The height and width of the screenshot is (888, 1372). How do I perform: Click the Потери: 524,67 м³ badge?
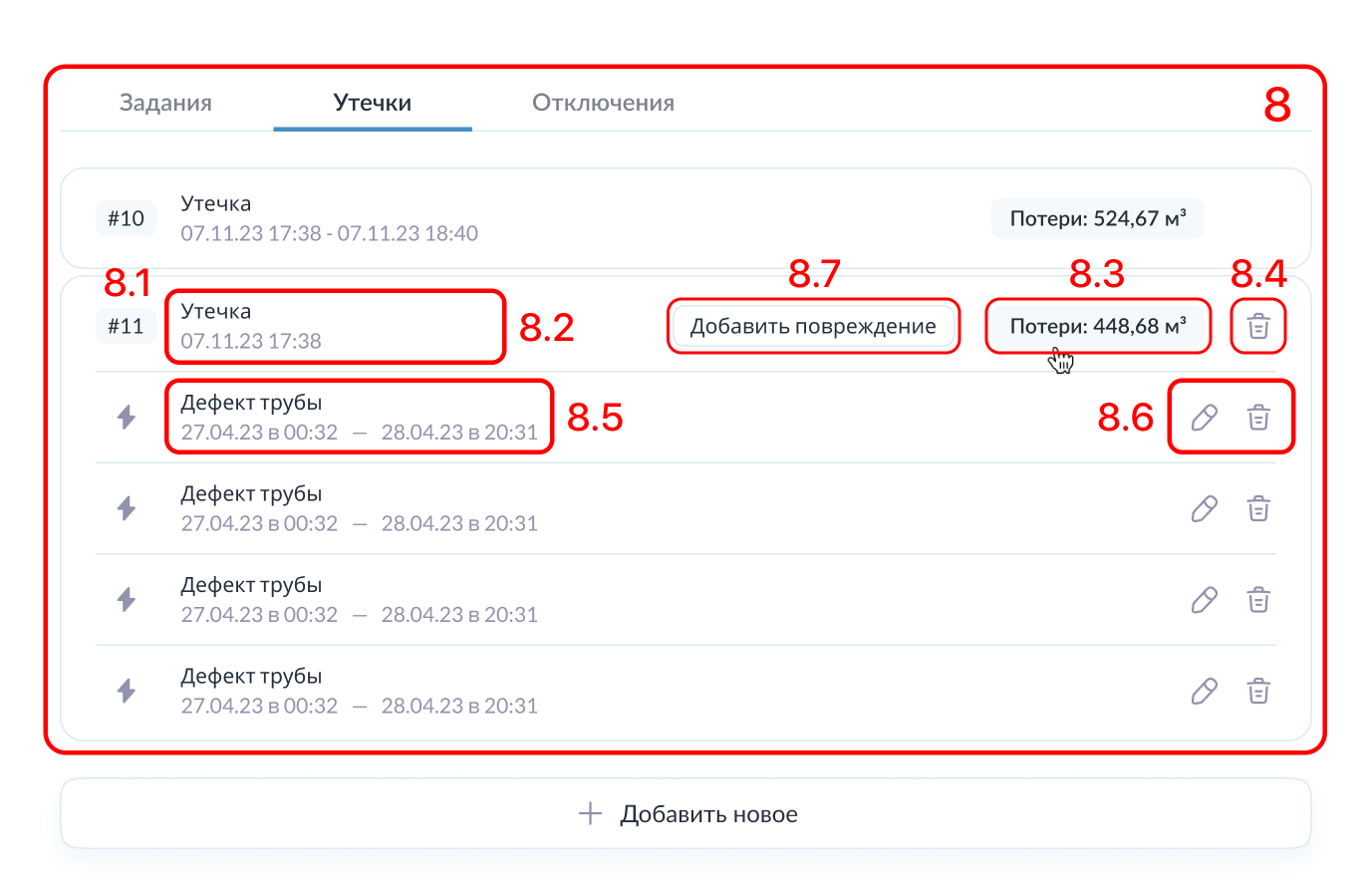tap(1097, 218)
